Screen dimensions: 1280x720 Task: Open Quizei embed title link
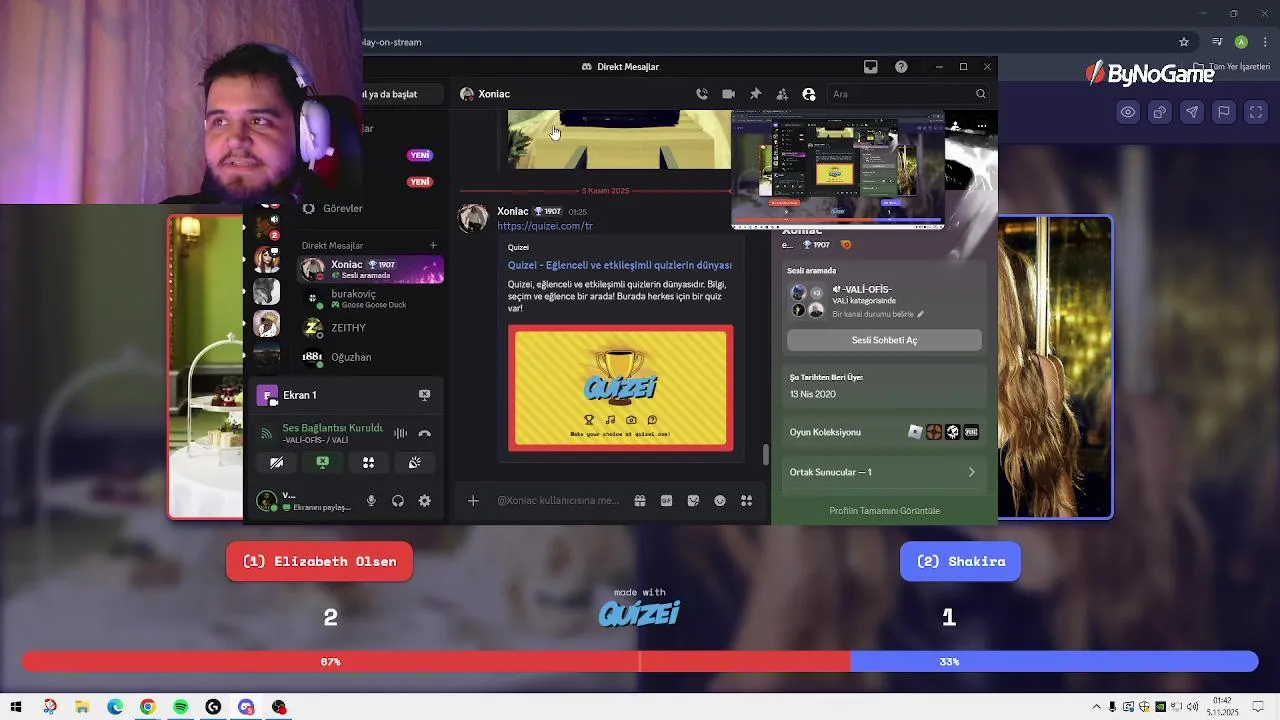coord(619,265)
